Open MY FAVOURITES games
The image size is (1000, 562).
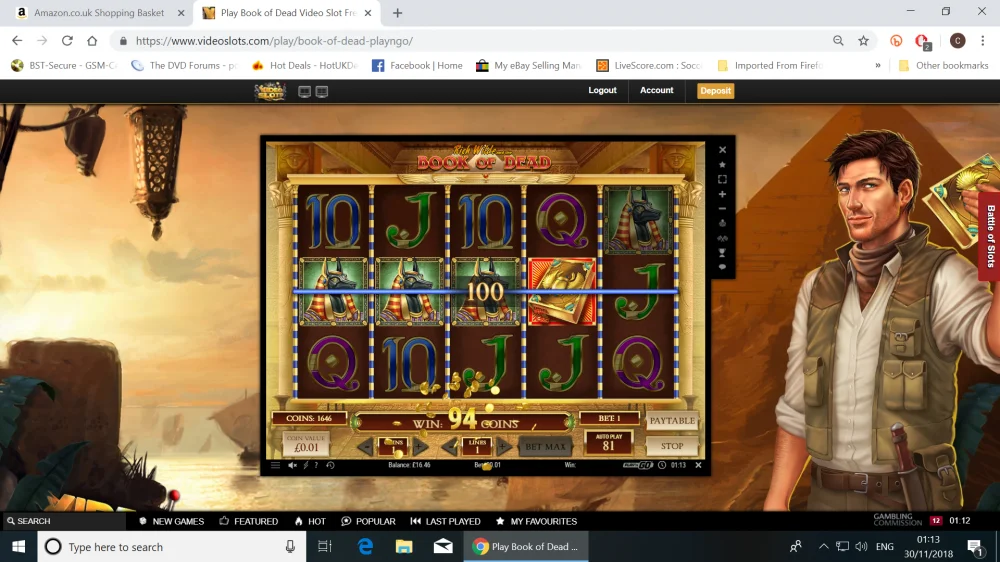point(536,521)
